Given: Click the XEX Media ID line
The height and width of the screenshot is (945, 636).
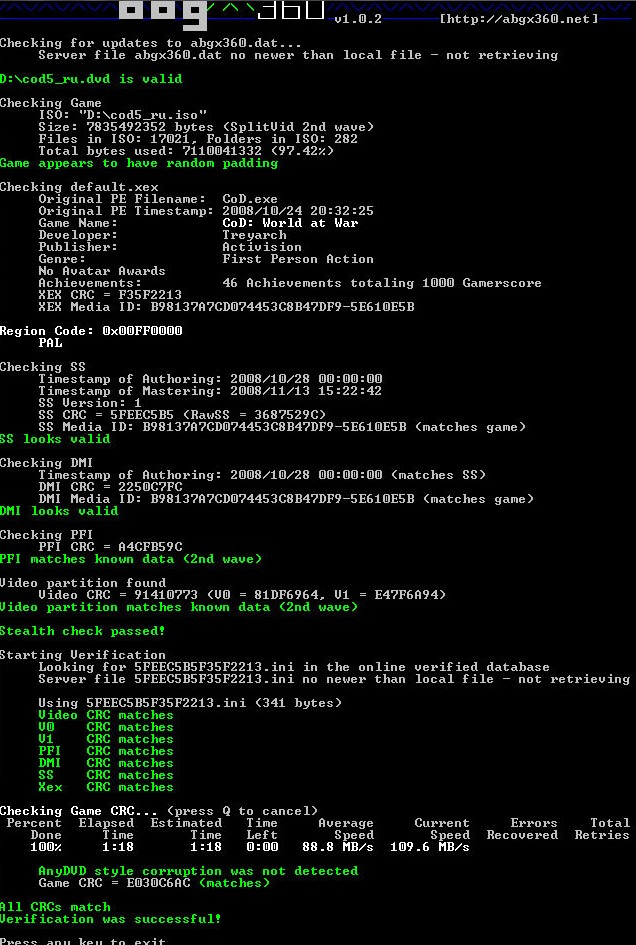Looking at the screenshot, I should point(226,307).
